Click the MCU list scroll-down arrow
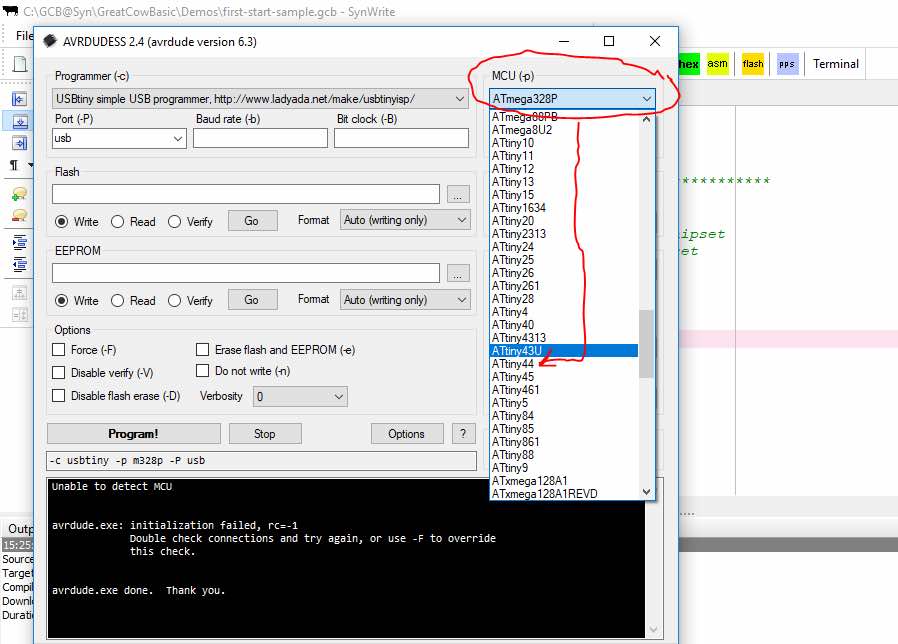The width and height of the screenshot is (898, 644). tap(646, 492)
